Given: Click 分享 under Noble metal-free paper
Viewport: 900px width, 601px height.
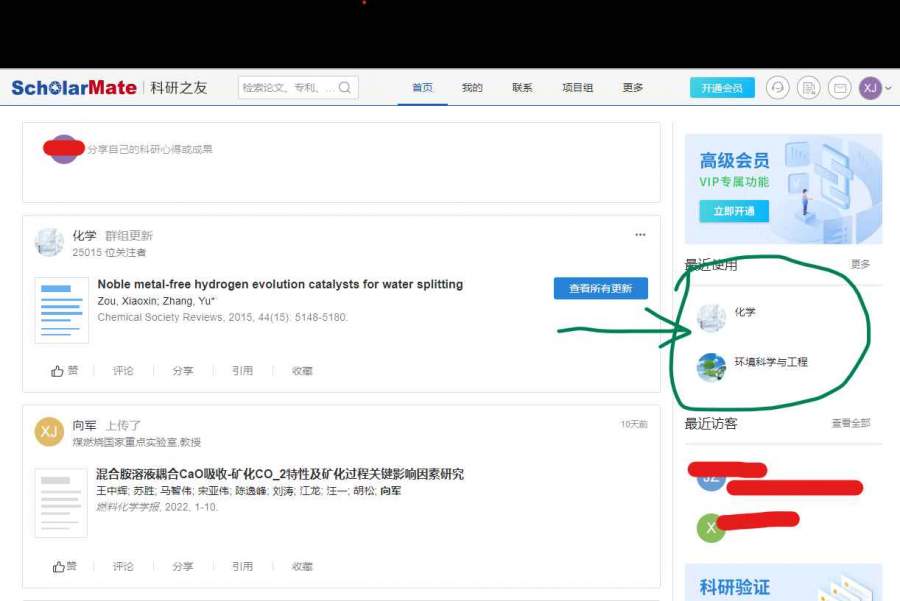Looking at the screenshot, I should (183, 371).
